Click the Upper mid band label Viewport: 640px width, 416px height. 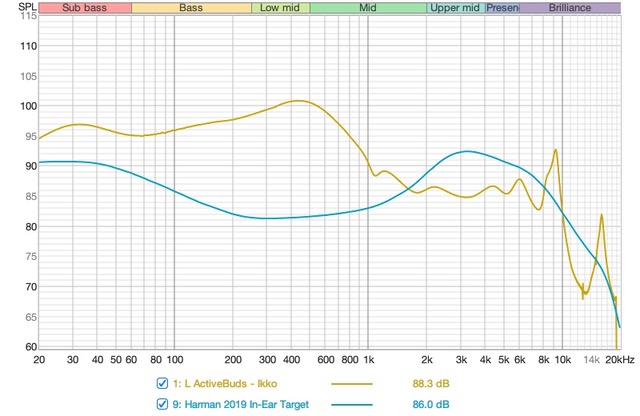coord(454,8)
